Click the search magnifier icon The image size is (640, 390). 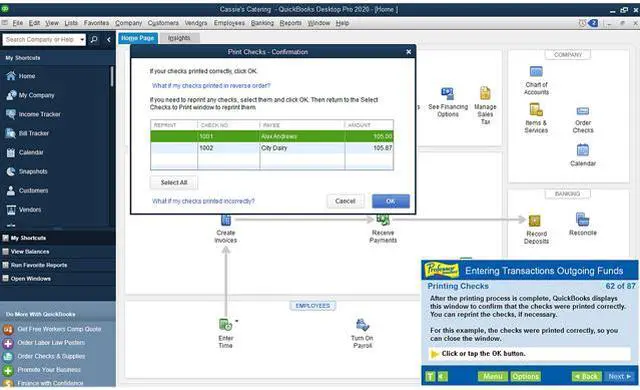pyautogui.click(x=94, y=40)
